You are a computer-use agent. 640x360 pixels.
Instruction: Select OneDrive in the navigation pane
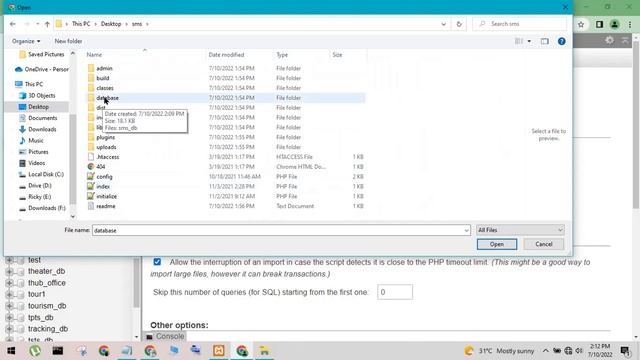click(41, 69)
